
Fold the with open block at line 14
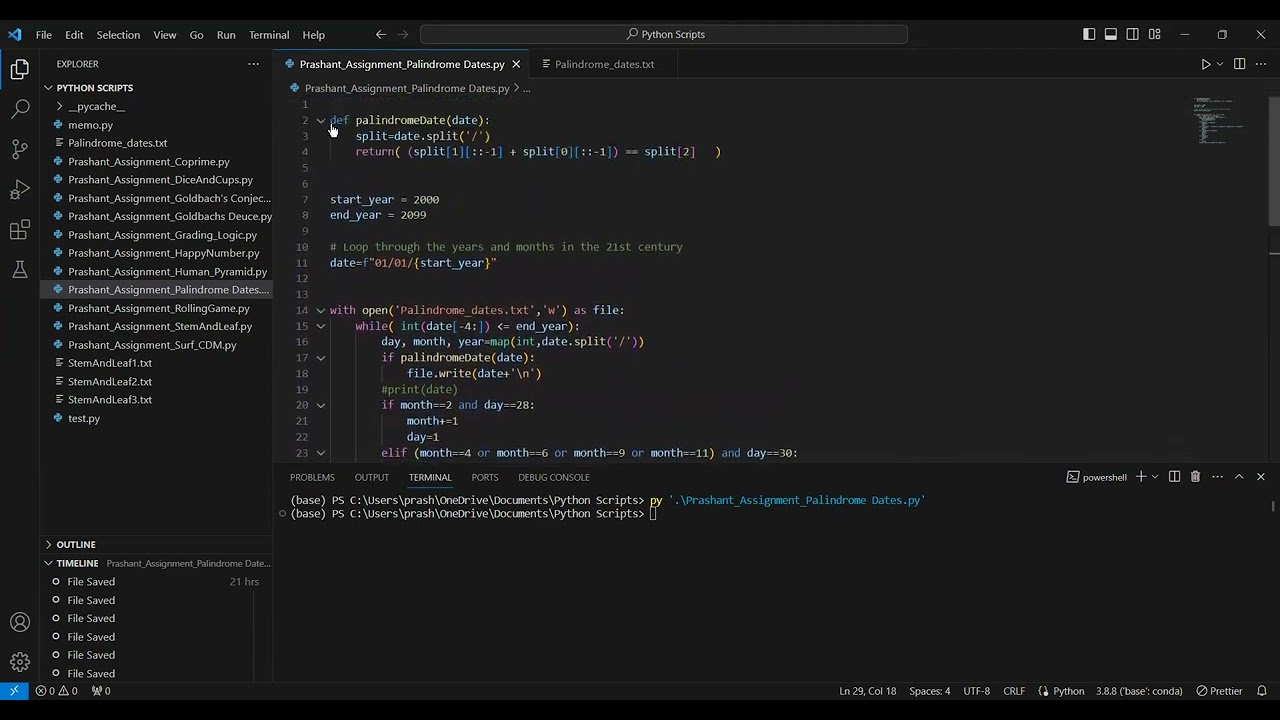point(321,310)
